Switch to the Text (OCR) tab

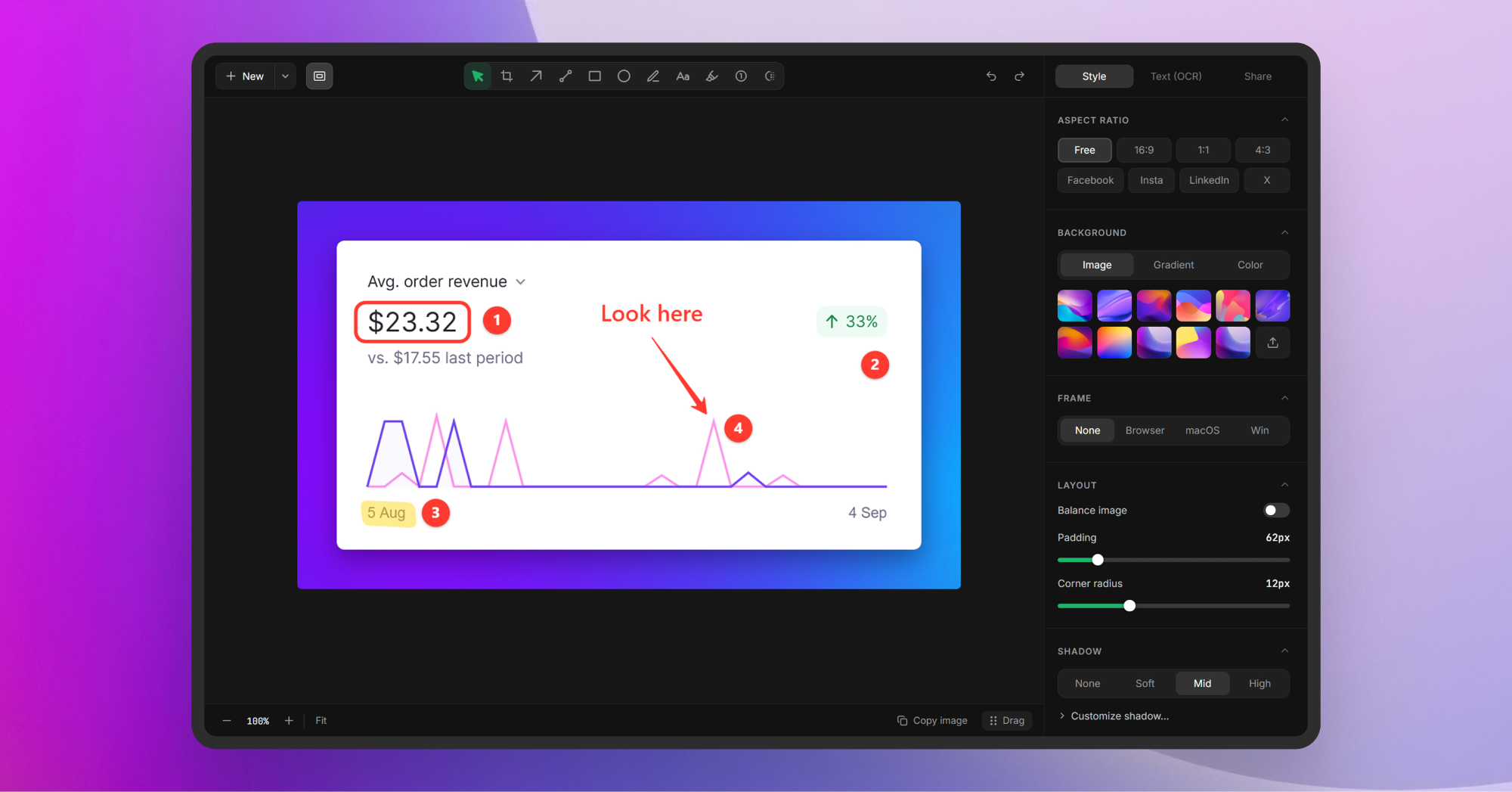[x=1176, y=76]
